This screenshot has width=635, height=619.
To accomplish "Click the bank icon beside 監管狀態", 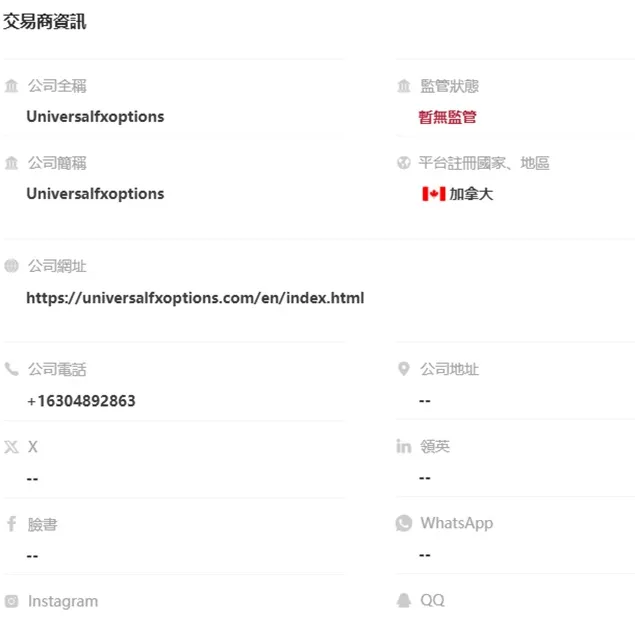I will point(404,86).
